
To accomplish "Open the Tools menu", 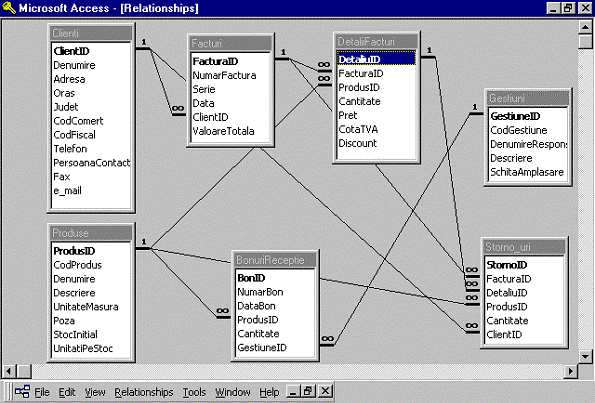I will click(194, 392).
